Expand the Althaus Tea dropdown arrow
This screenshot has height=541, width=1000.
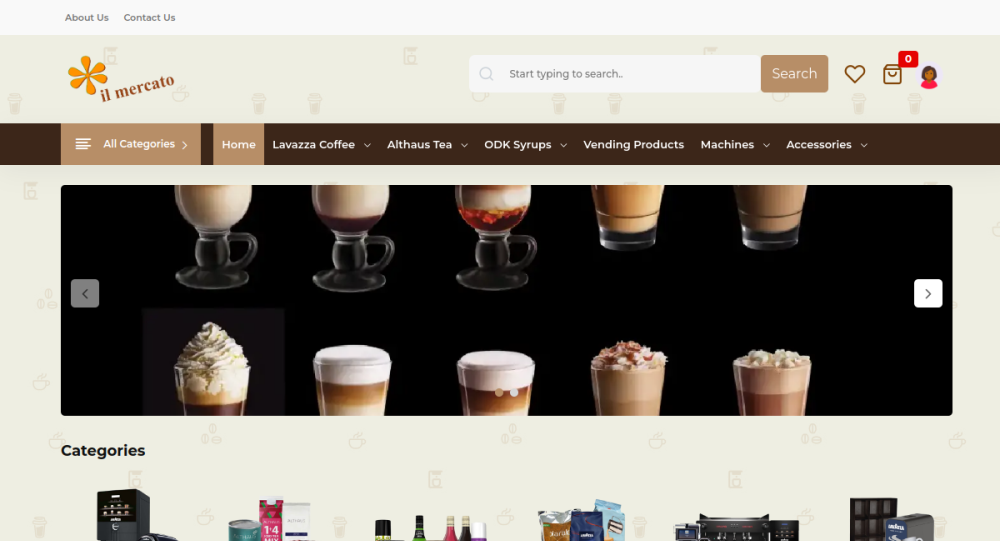coord(464,145)
